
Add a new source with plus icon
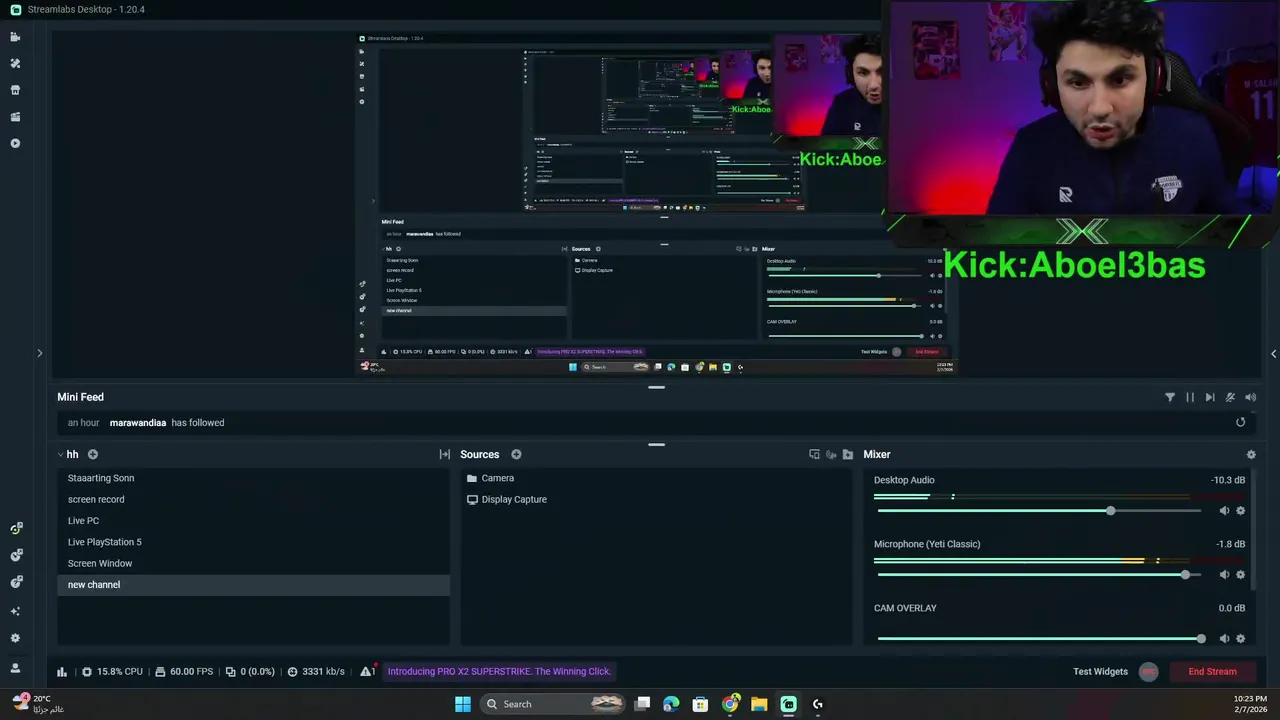516,454
